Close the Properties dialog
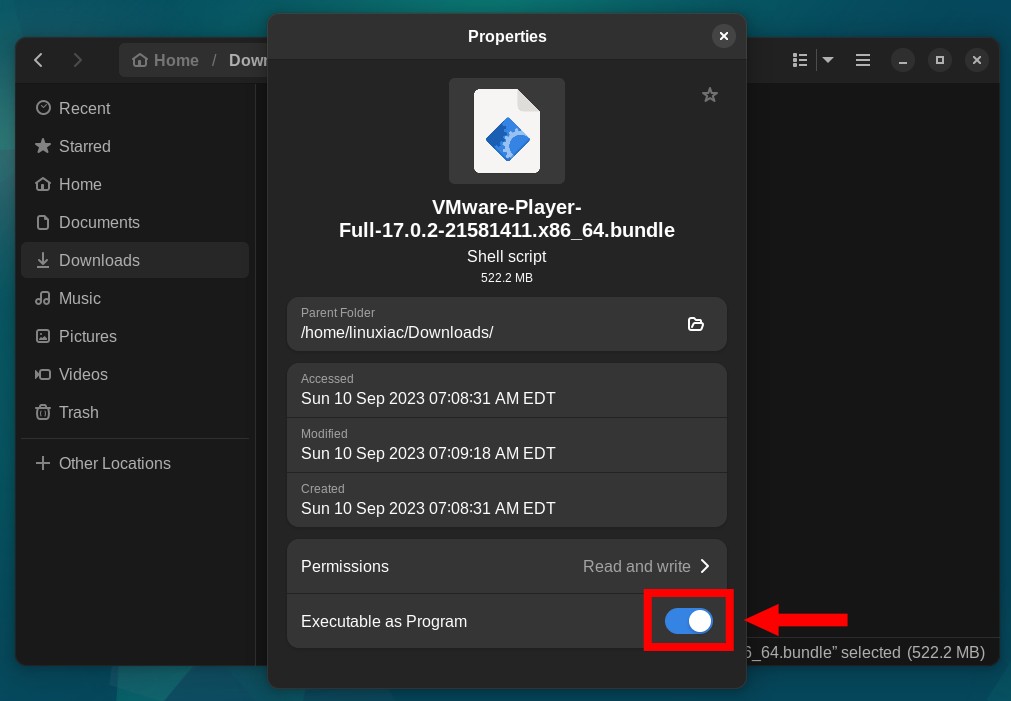Screen dimensions: 1011x701 (x=723, y=36)
